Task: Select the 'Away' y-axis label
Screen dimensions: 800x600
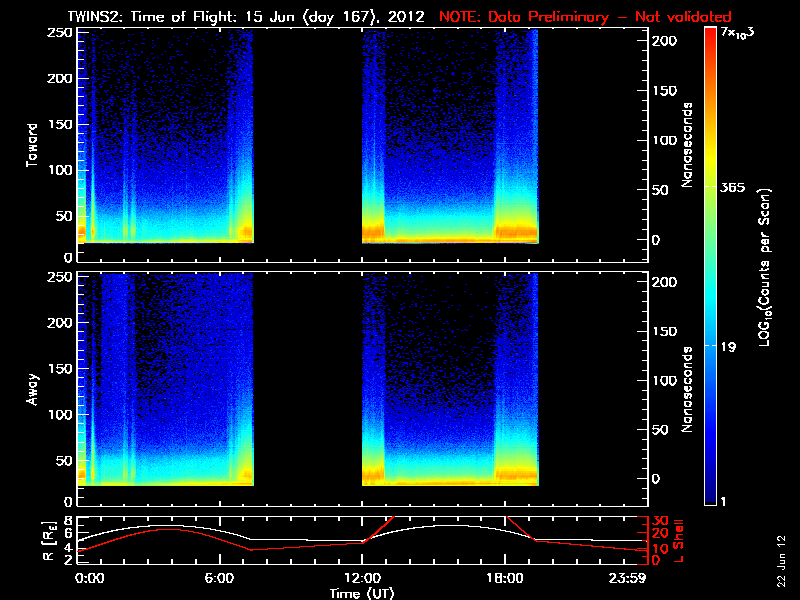Action: pos(33,385)
